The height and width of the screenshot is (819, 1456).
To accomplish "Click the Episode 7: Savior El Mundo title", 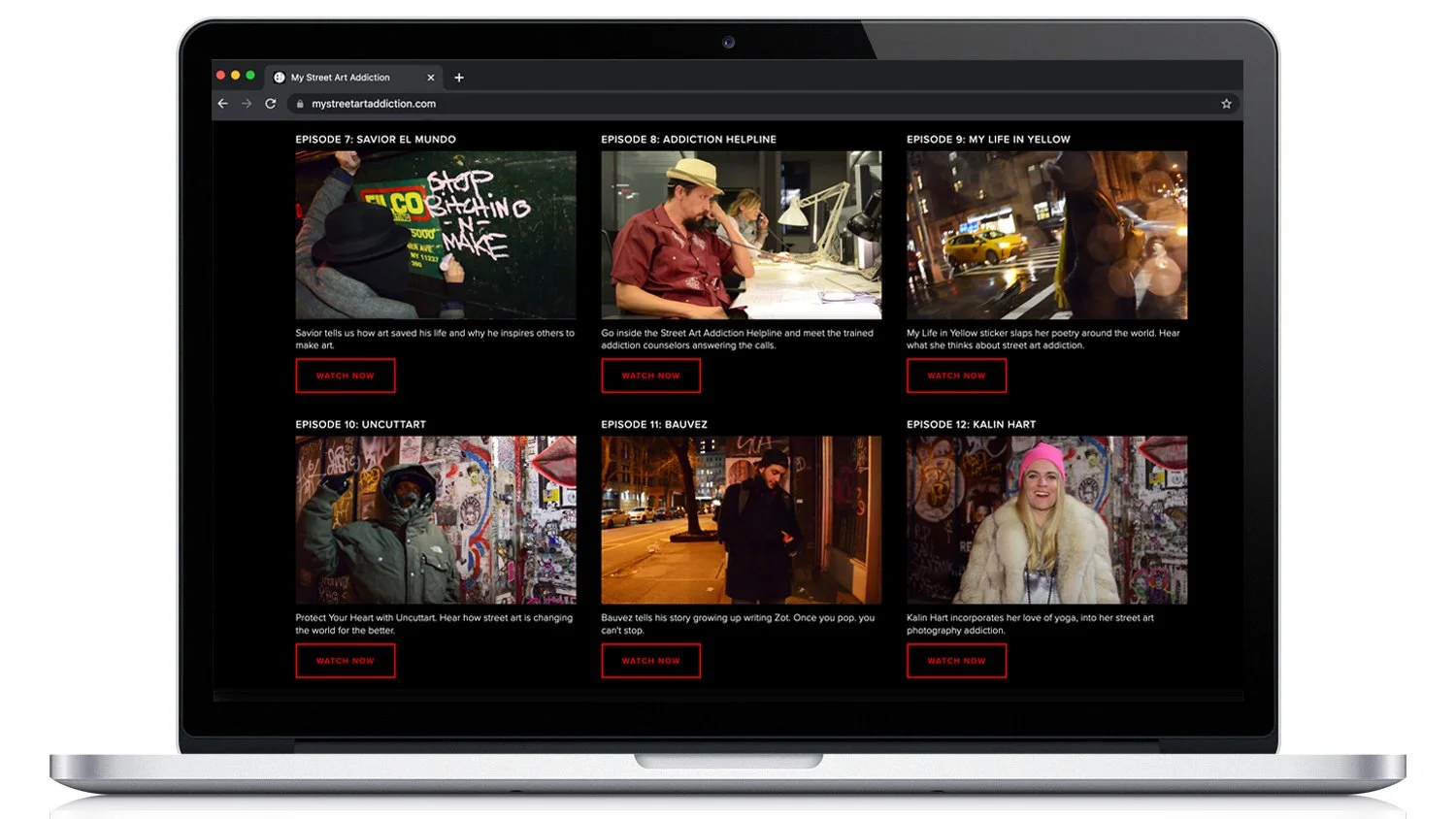I will tap(376, 140).
